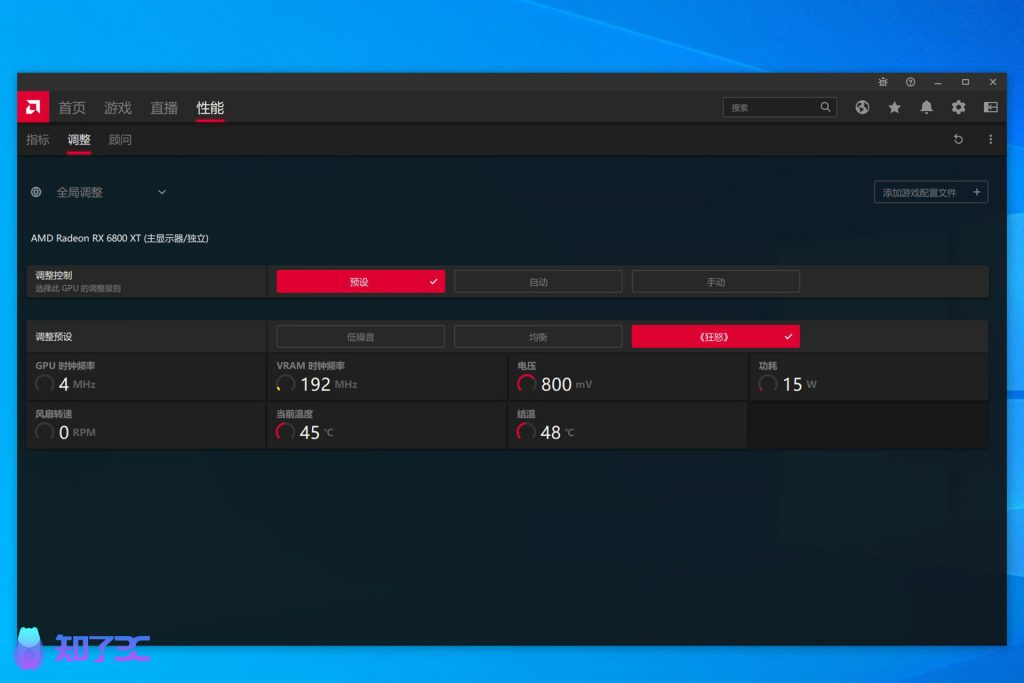Minimize the Radeon Software window
Viewport: 1024px width, 683px height.
click(x=938, y=82)
